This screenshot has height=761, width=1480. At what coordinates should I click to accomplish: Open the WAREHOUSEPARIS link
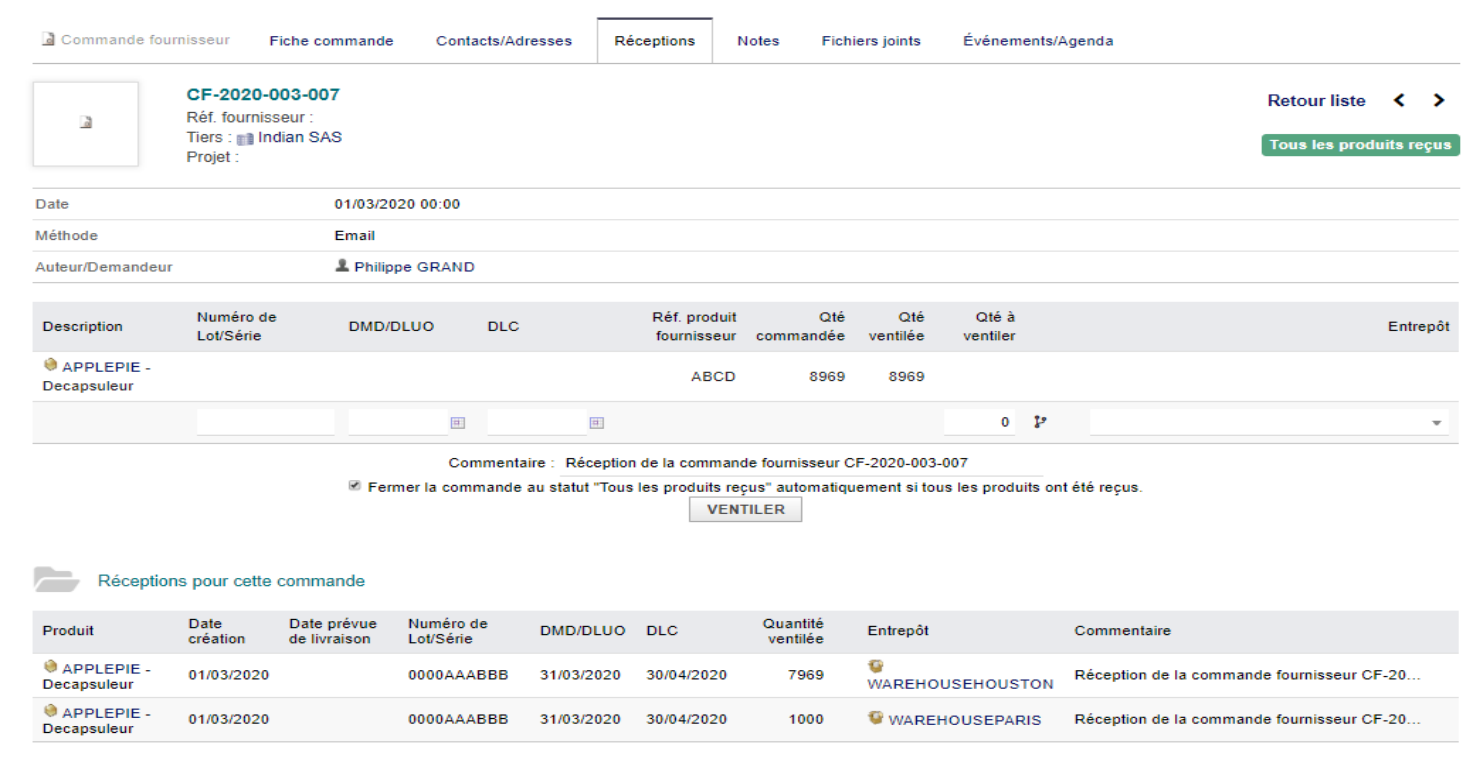(x=965, y=719)
